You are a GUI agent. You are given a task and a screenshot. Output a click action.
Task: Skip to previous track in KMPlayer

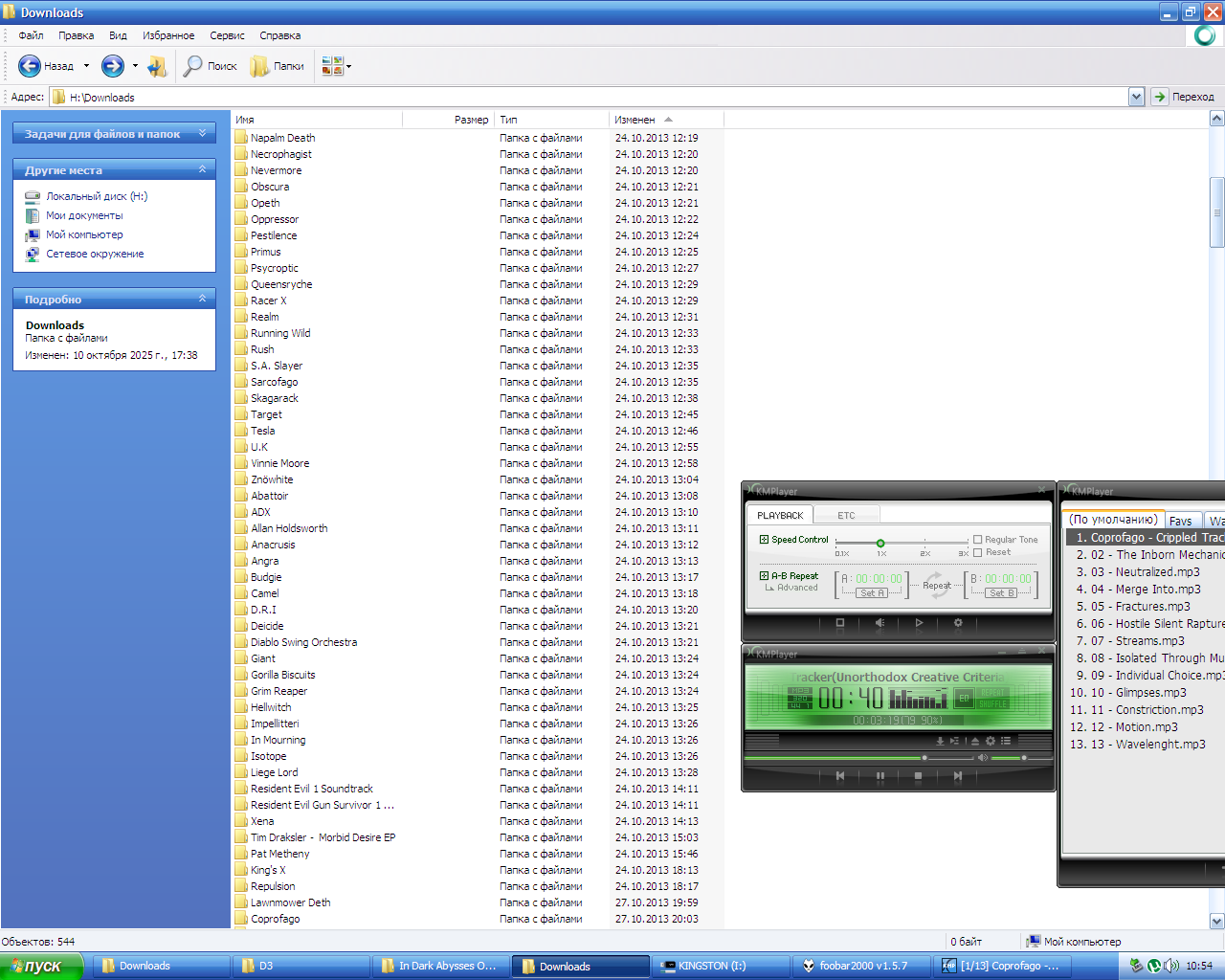[840, 776]
